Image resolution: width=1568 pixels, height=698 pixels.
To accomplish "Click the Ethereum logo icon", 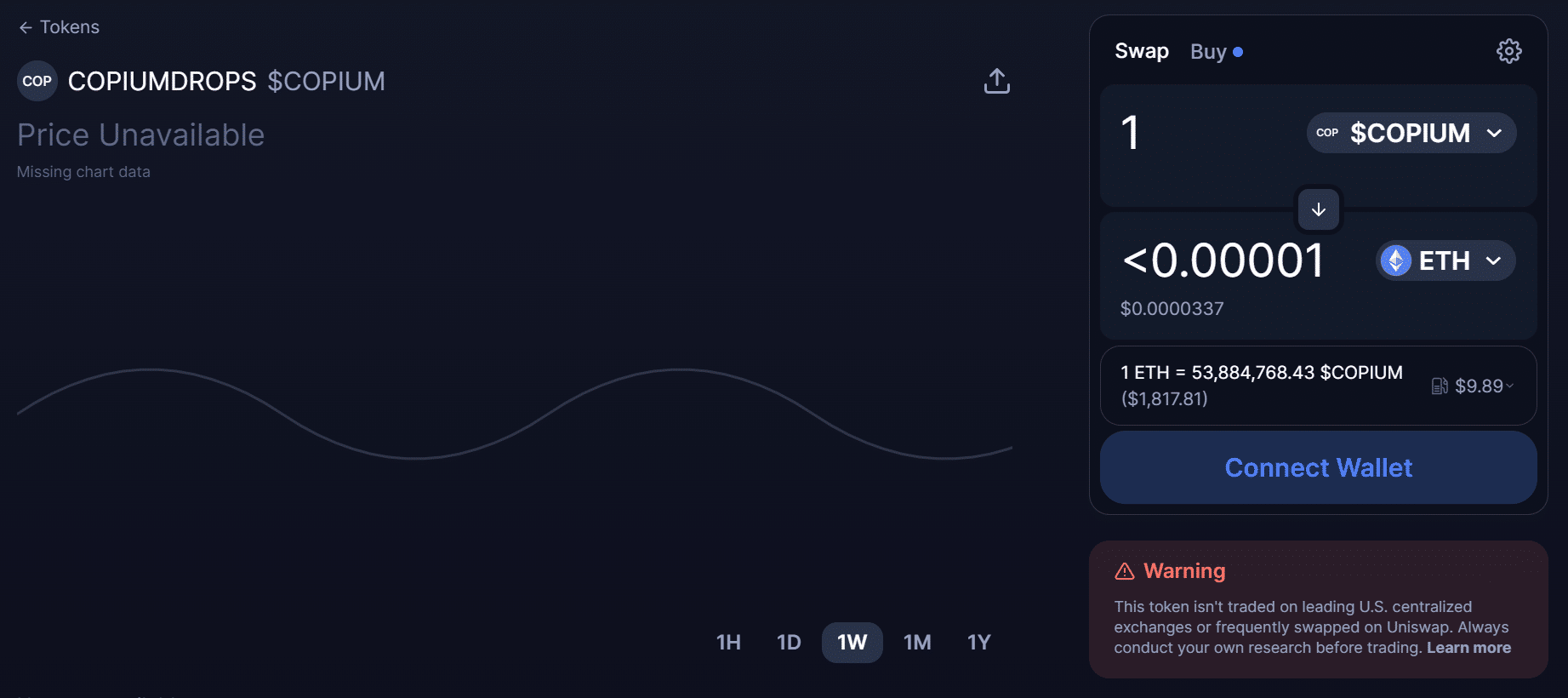I will pyautogui.click(x=1396, y=260).
